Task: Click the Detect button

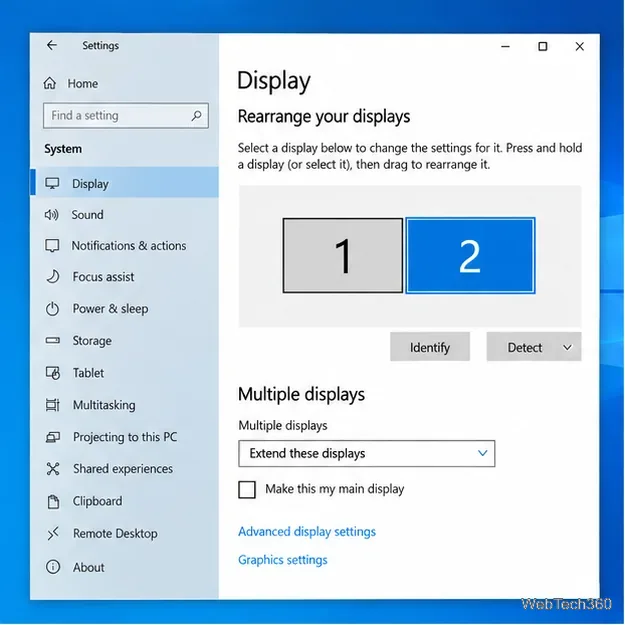Action: click(525, 347)
